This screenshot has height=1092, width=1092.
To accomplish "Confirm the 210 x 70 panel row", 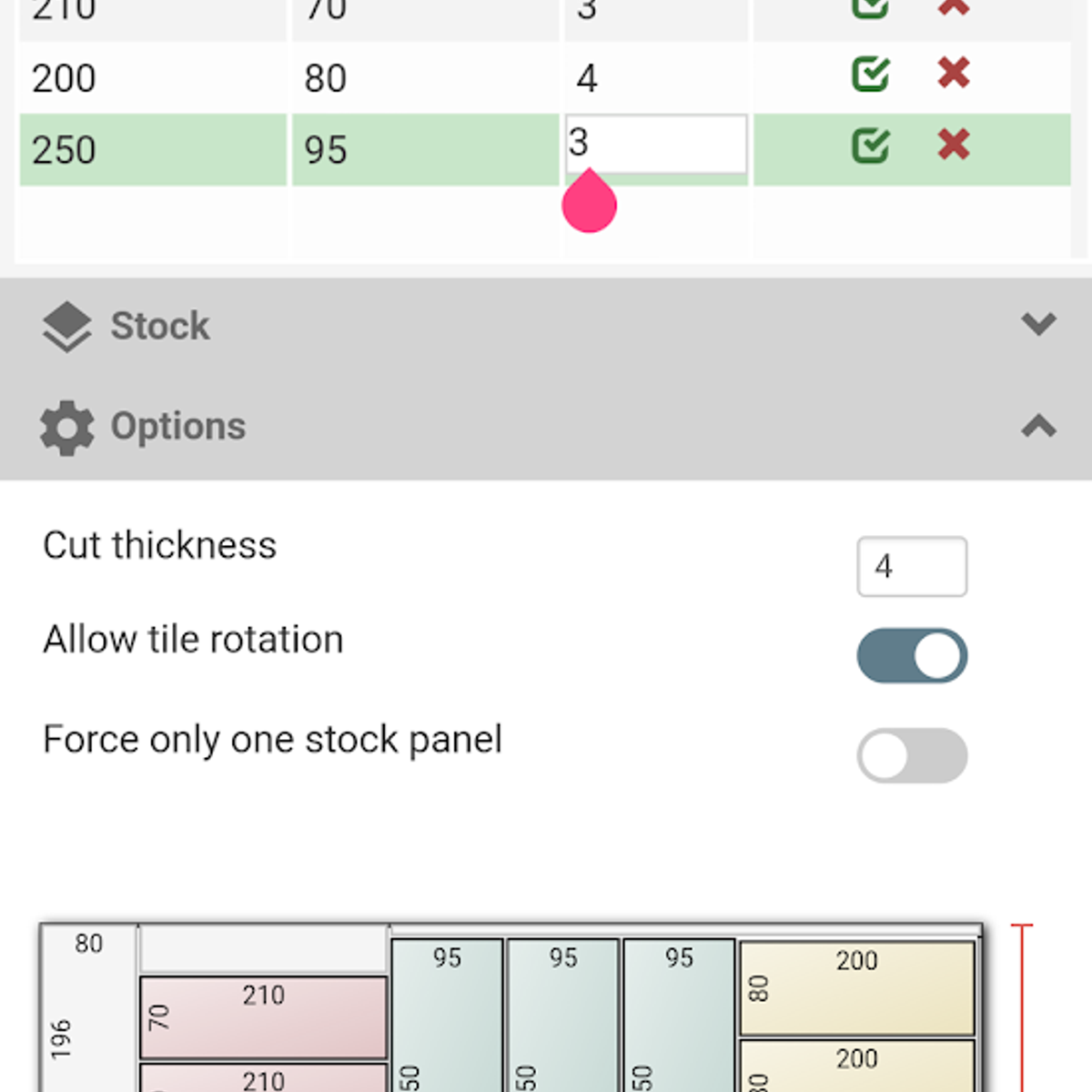I will (x=869, y=7).
